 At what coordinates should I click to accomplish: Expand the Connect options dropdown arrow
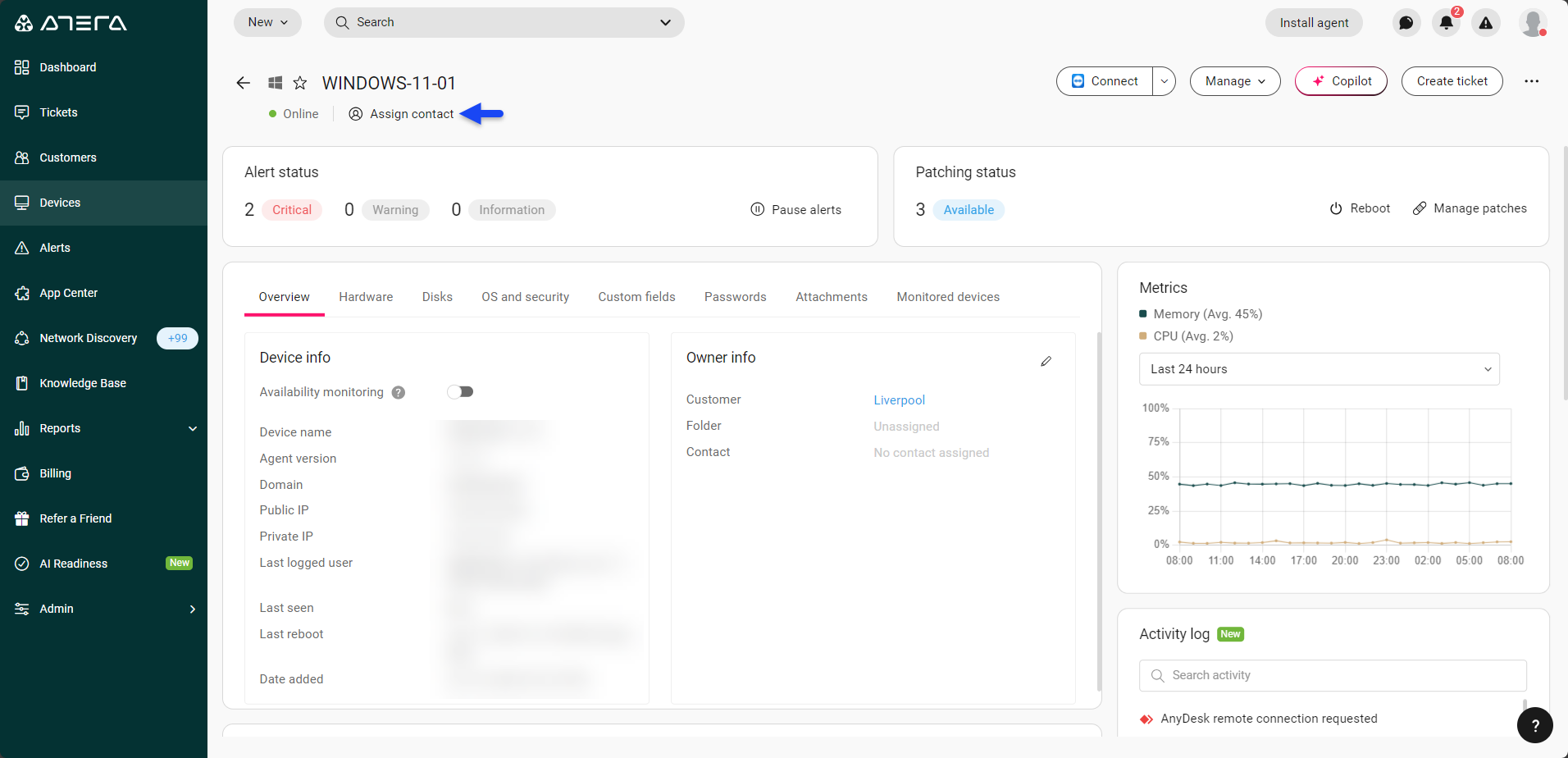click(1165, 81)
